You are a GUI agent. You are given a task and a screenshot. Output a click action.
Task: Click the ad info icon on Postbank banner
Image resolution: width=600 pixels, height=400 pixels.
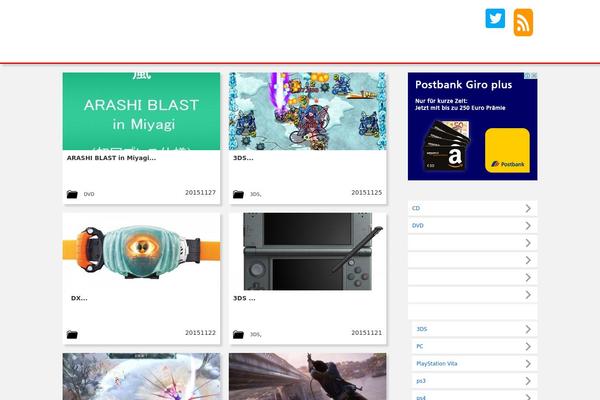point(527,75)
